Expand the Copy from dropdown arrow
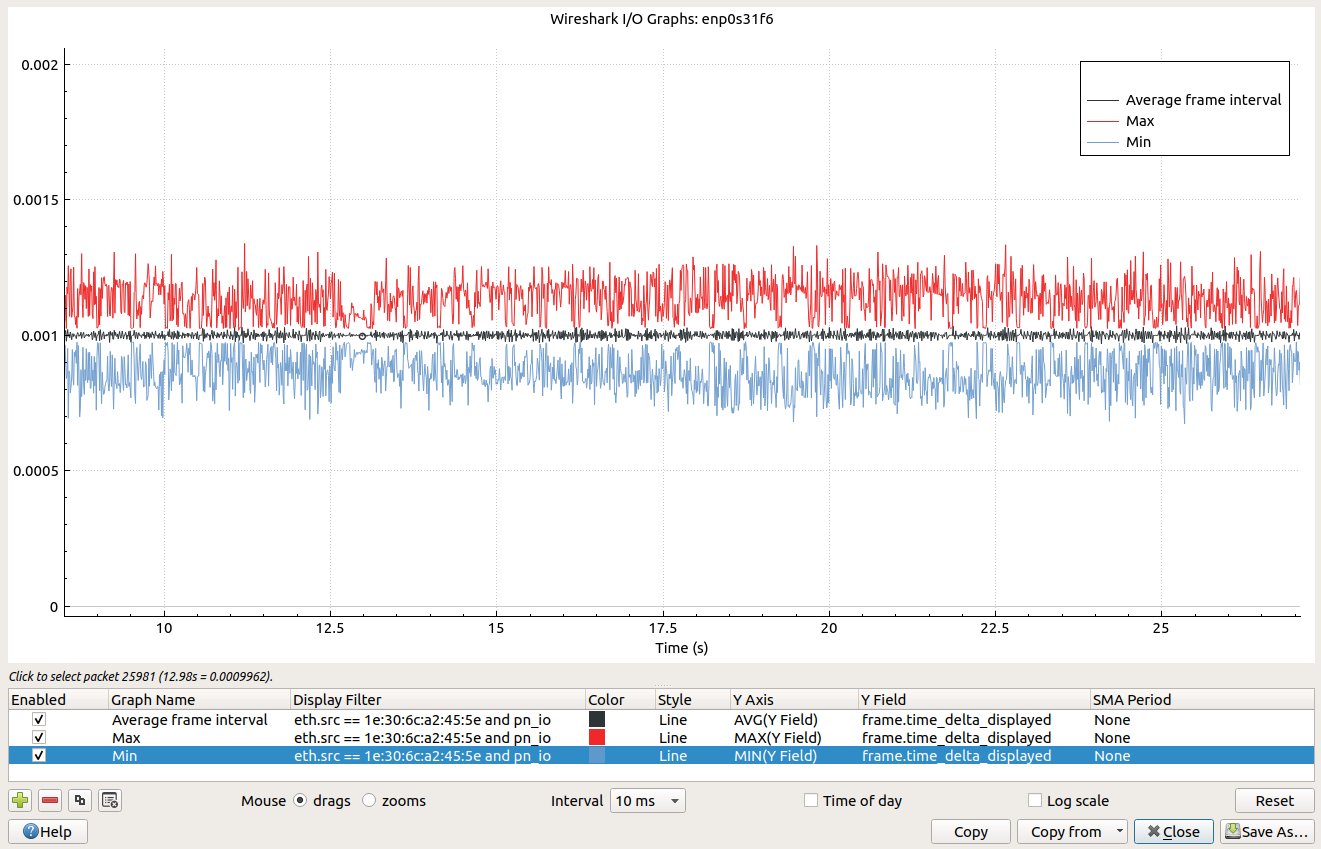Viewport: 1321px width, 849px height. tap(1119, 831)
